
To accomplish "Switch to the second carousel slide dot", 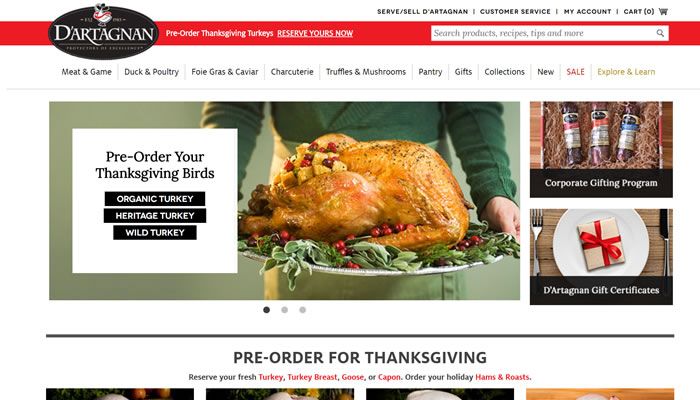I will pyautogui.click(x=284, y=310).
